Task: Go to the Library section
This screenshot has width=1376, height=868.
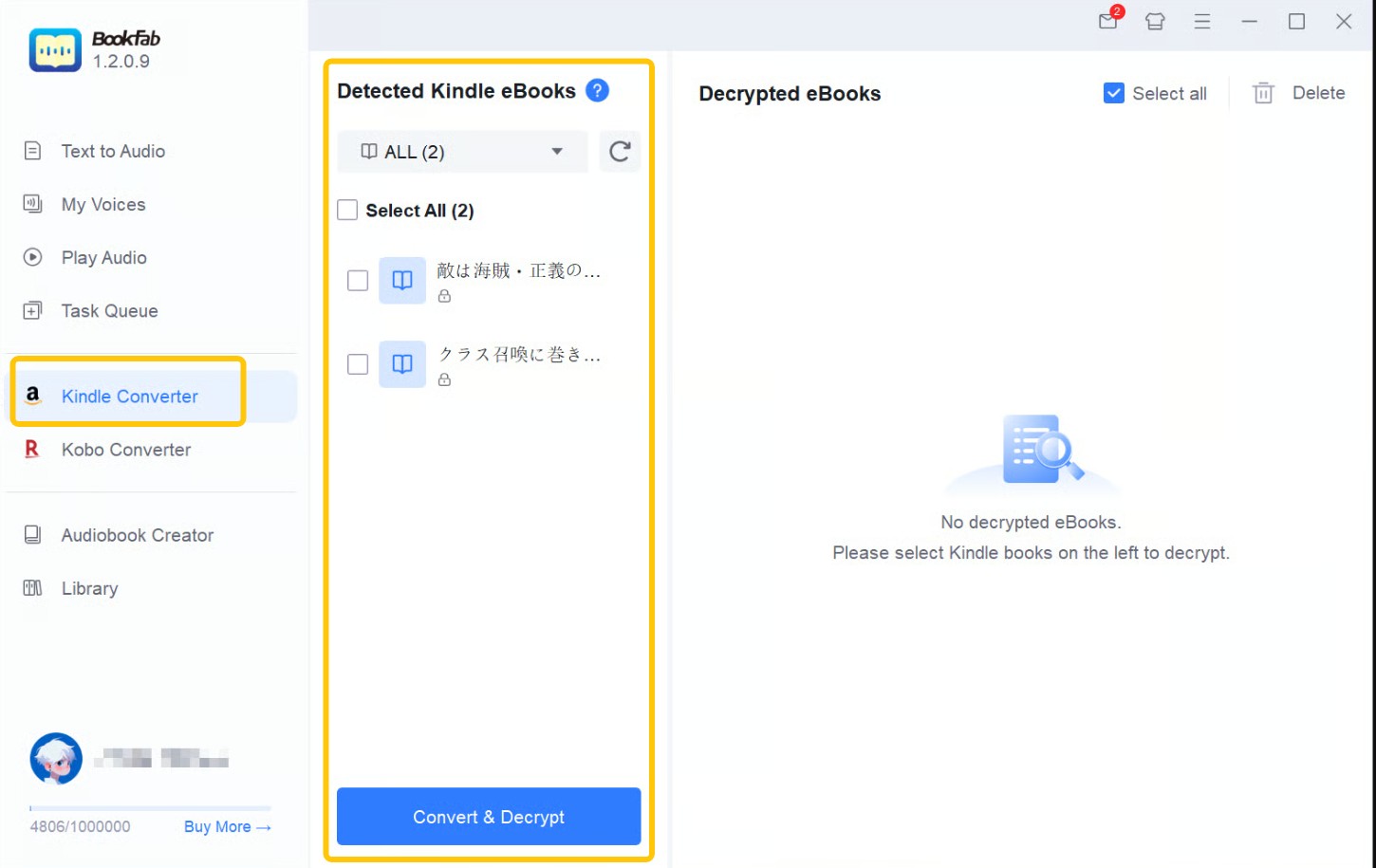Action: pyautogui.click(x=89, y=588)
